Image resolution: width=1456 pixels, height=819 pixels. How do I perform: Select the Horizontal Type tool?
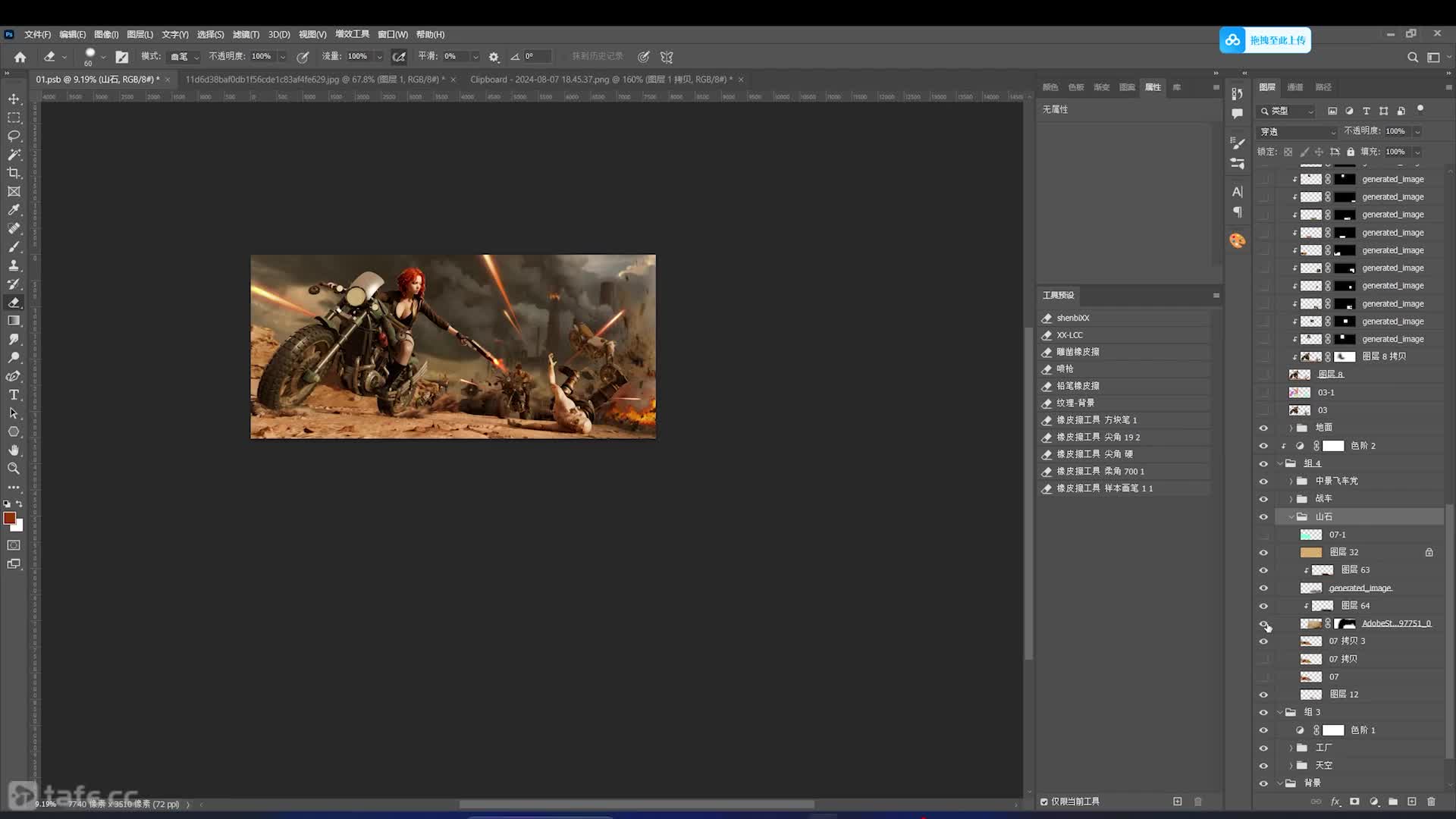(x=14, y=394)
